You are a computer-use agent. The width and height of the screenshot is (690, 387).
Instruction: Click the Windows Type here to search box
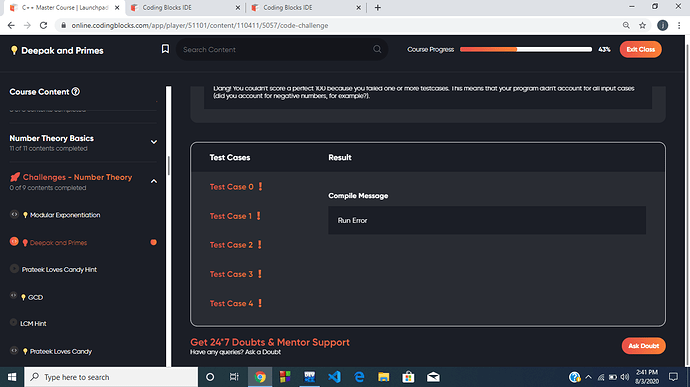pyautogui.click(x=111, y=377)
